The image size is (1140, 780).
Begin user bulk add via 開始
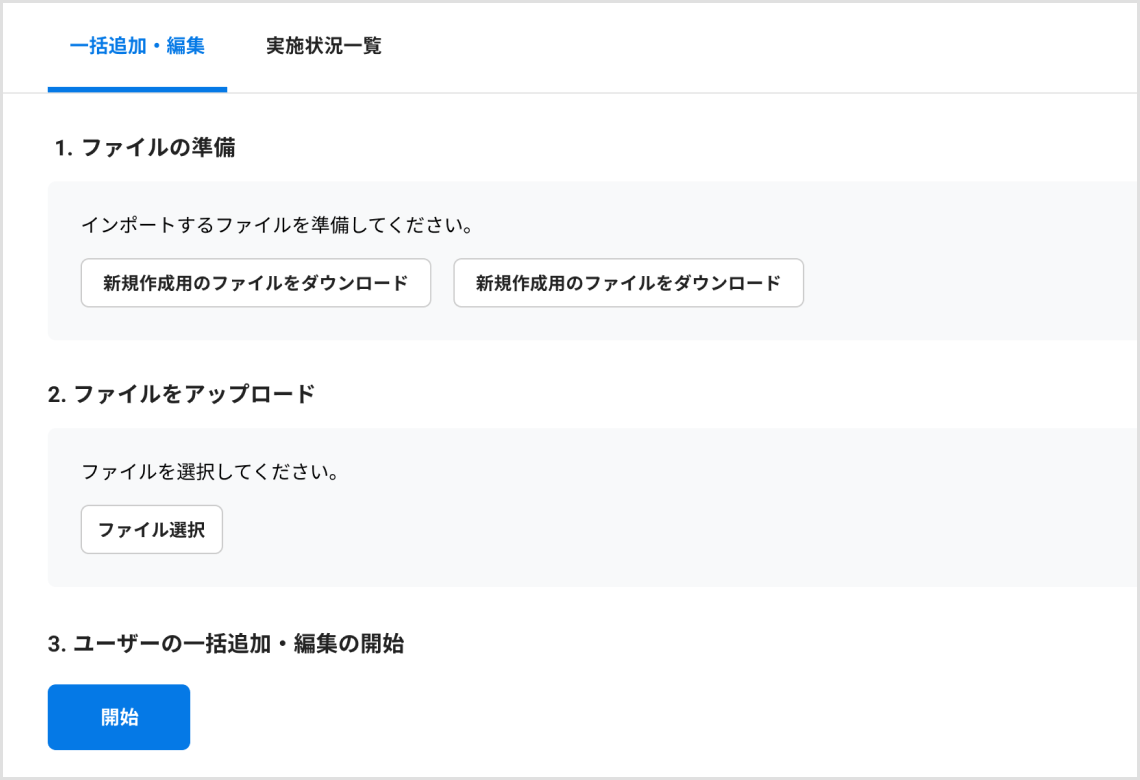pos(119,717)
